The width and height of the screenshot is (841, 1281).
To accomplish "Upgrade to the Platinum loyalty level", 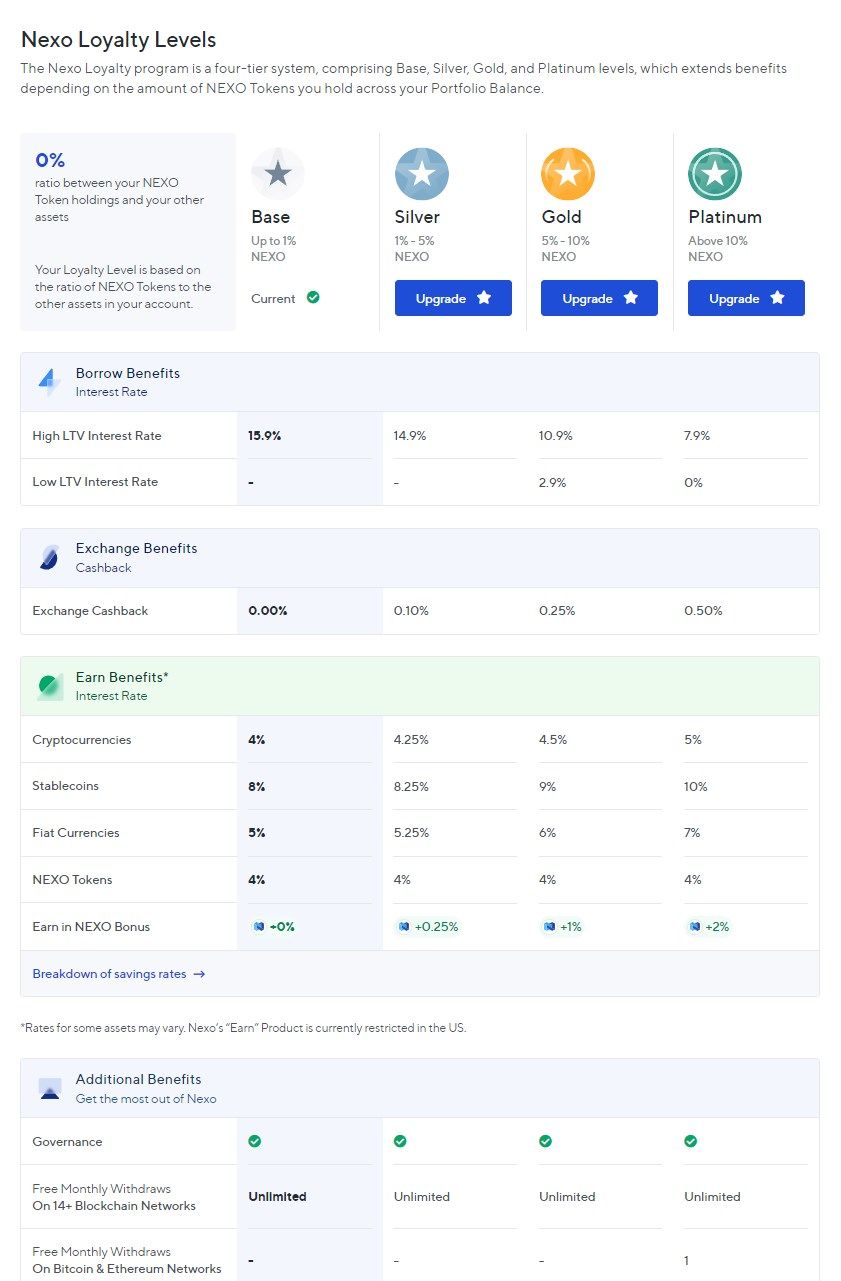I will pyautogui.click(x=746, y=298).
